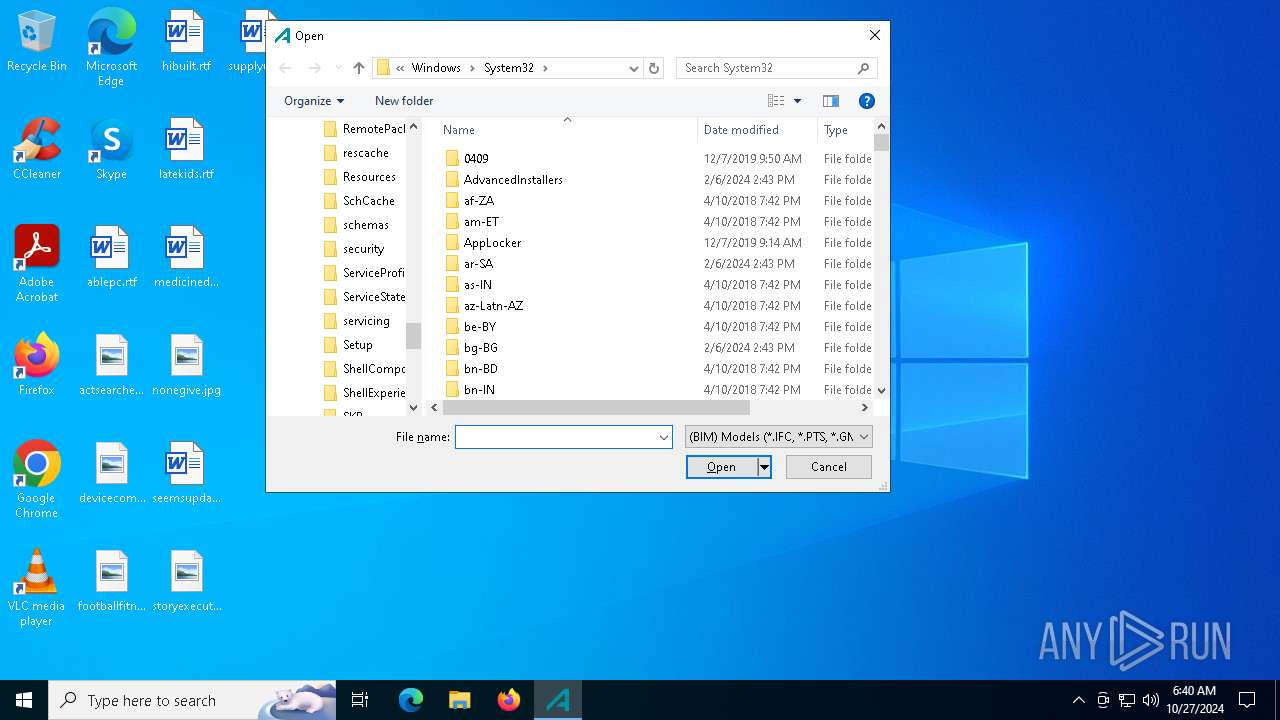The image size is (1280, 720).
Task: Refresh the System32 folder view
Action: coord(654,68)
